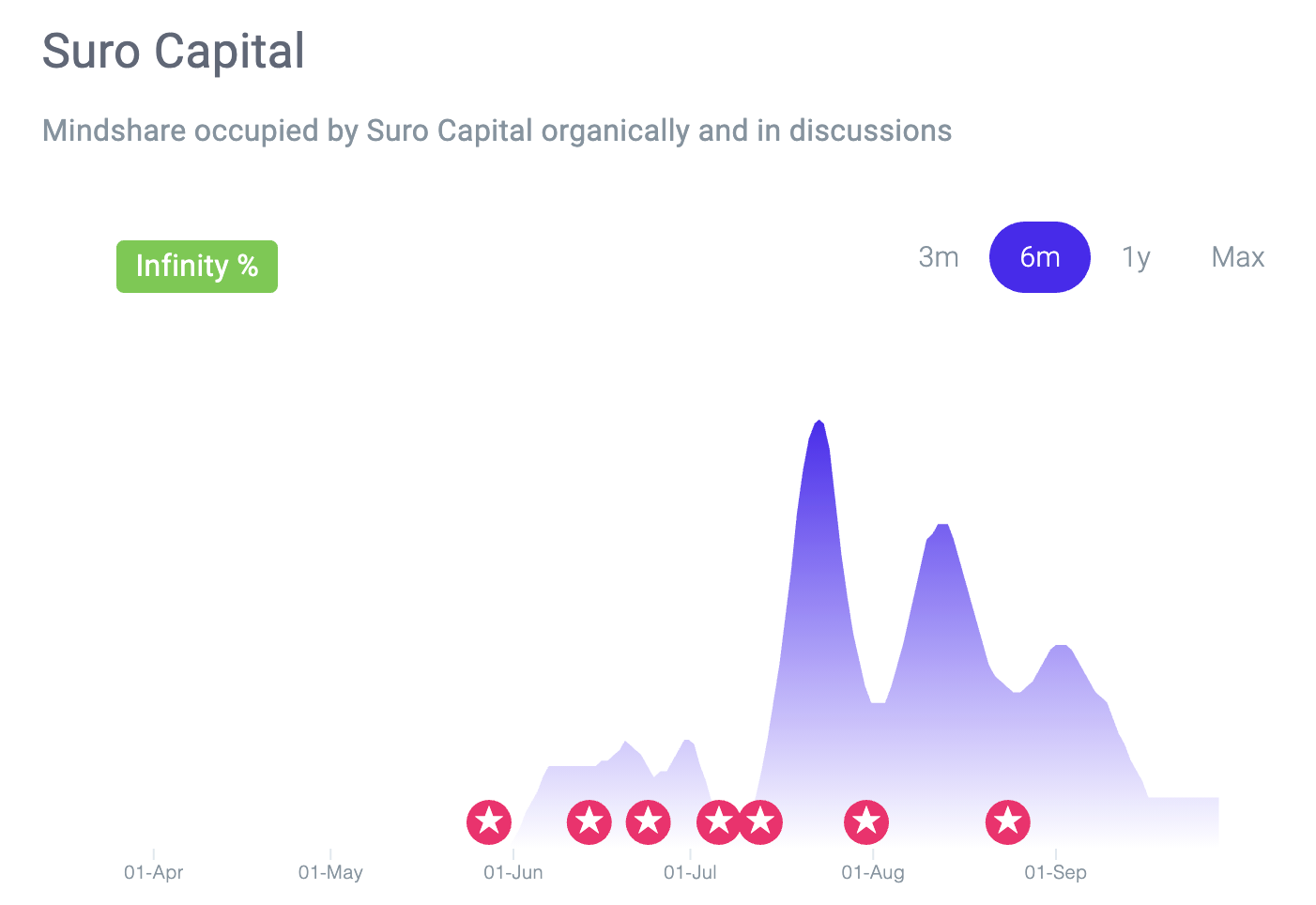Click the mindshare description subtitle text
The height and width of the screenshot is (905, 1316).
497,130
